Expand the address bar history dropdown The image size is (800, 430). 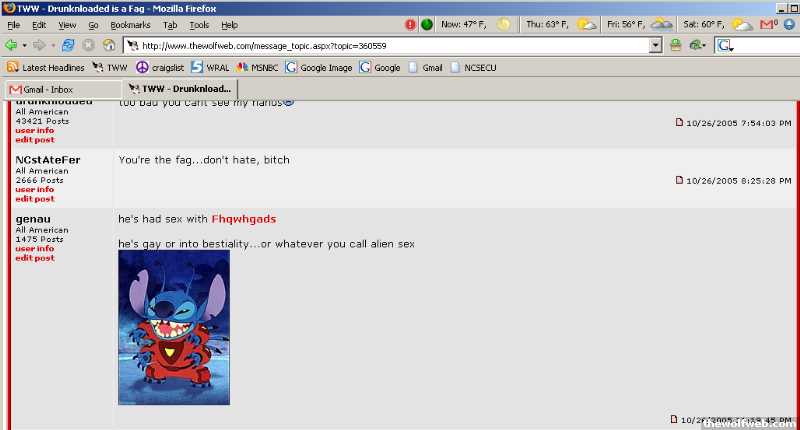(656, 46)
